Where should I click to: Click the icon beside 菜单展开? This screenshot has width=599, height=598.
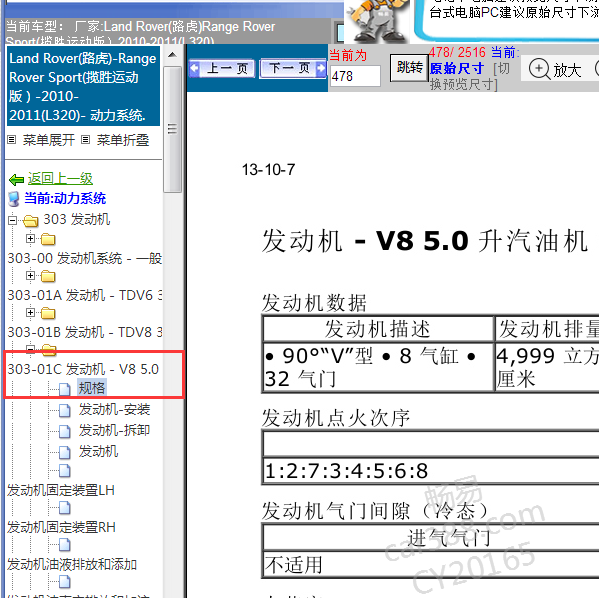click(x=12, y=140)
